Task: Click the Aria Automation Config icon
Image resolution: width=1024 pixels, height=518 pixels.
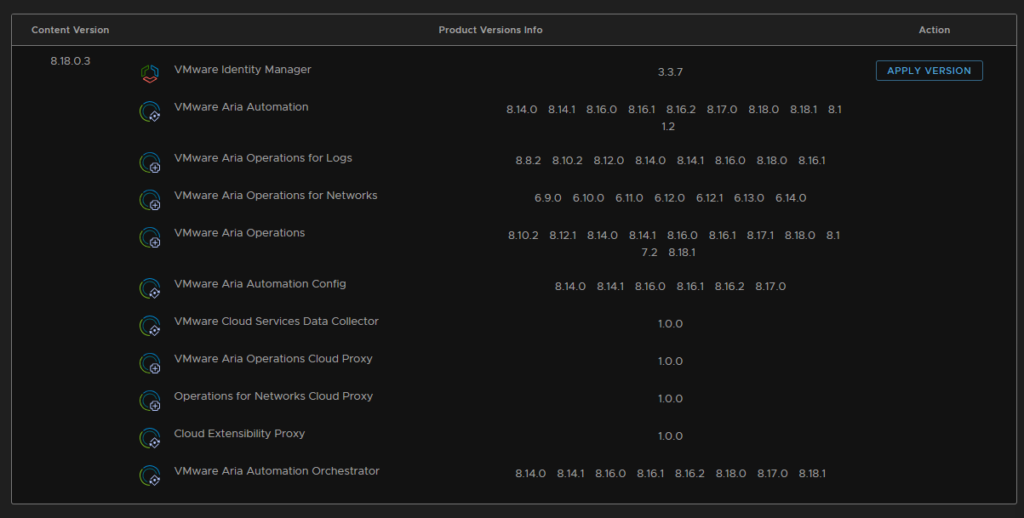Action: click(150, 288)
